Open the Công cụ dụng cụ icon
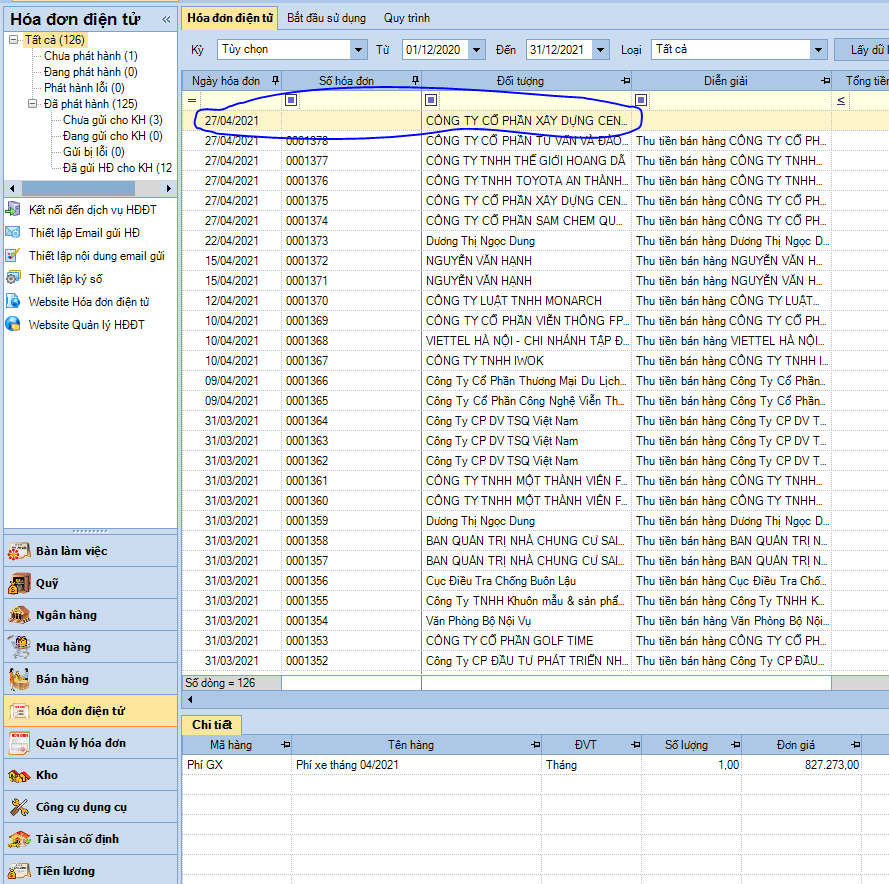Image resolution: width=889 pixels, height=884 pixels. [19, 807]
